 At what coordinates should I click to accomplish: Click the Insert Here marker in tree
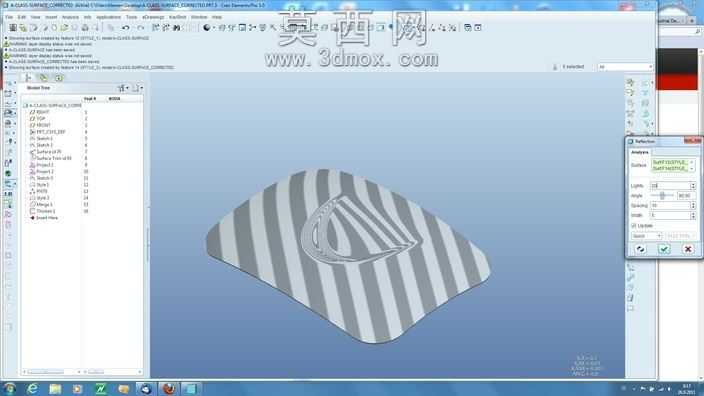click(47, 218)
